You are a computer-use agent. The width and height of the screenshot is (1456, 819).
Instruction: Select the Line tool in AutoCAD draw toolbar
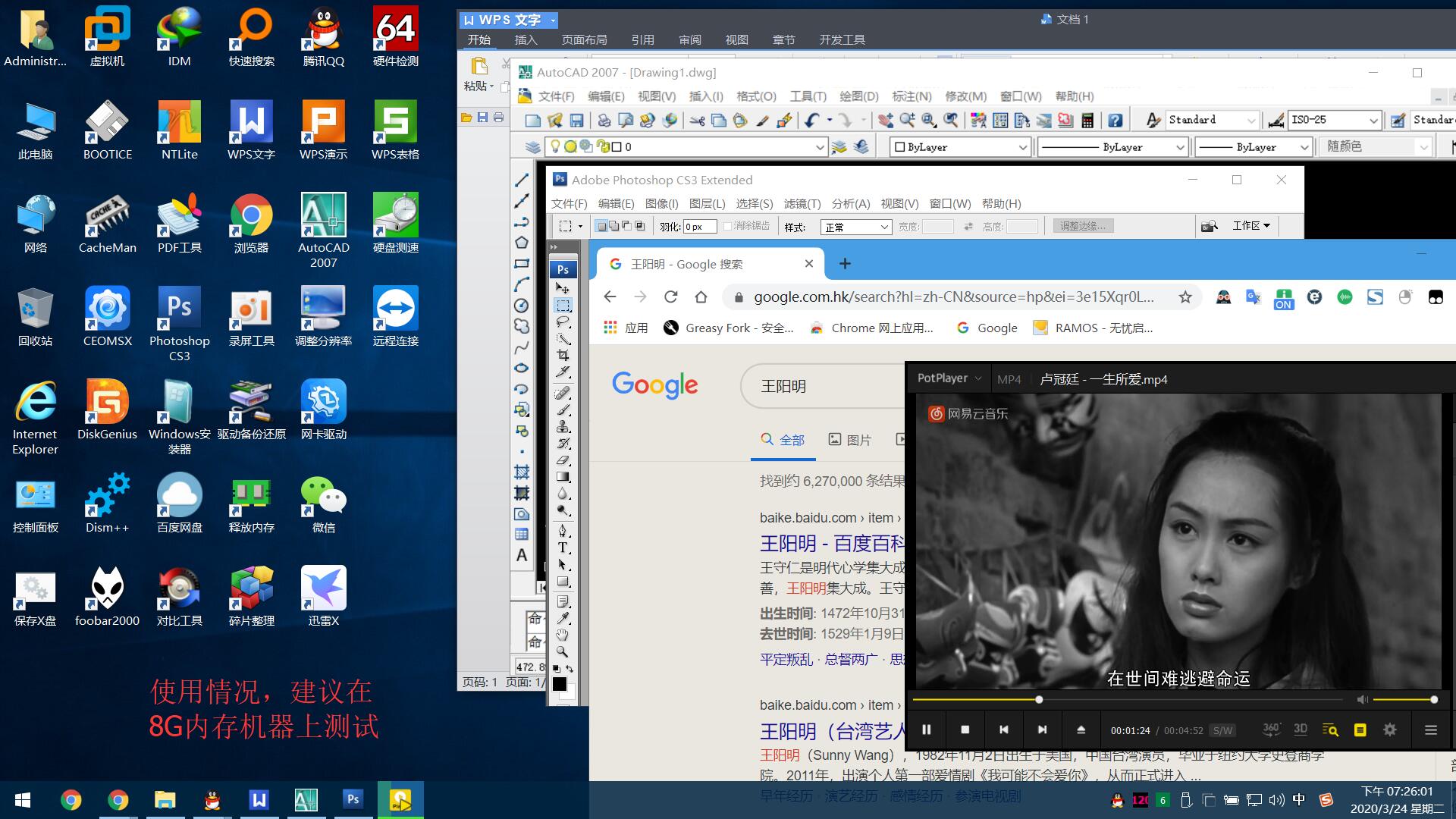[522, 180]
